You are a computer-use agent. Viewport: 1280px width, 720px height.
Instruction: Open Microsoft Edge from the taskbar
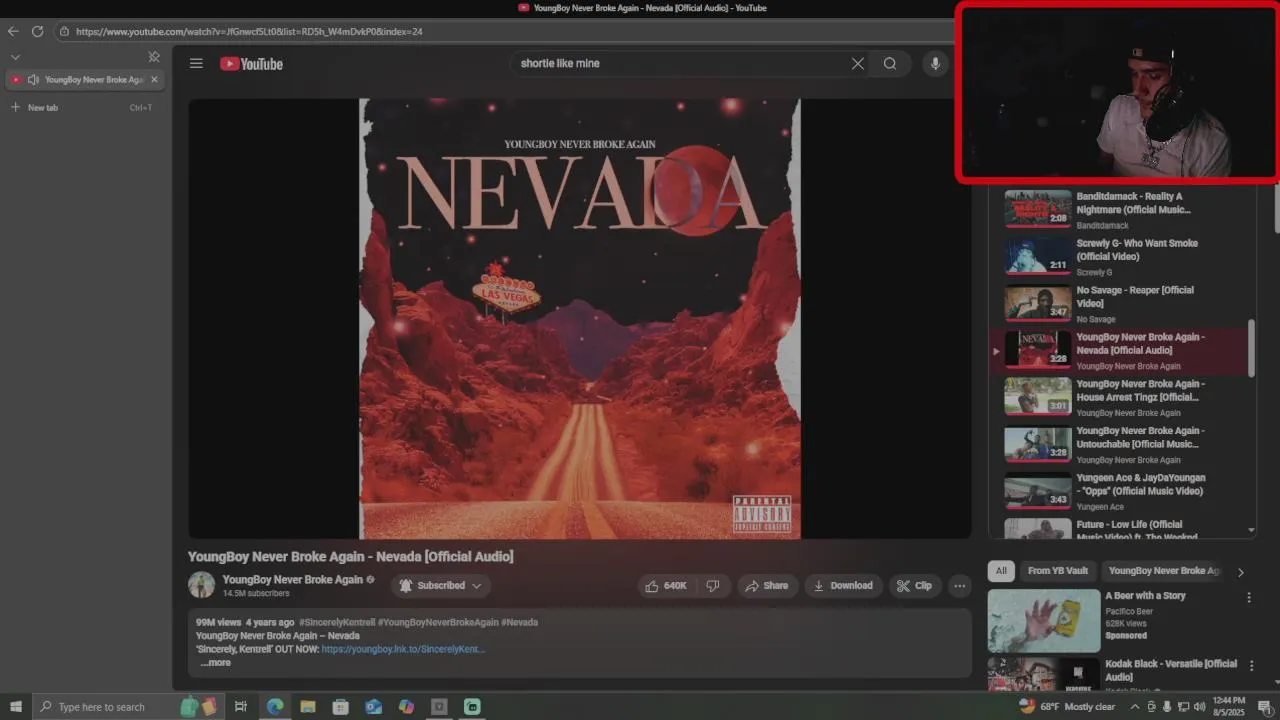coord(274,707)
